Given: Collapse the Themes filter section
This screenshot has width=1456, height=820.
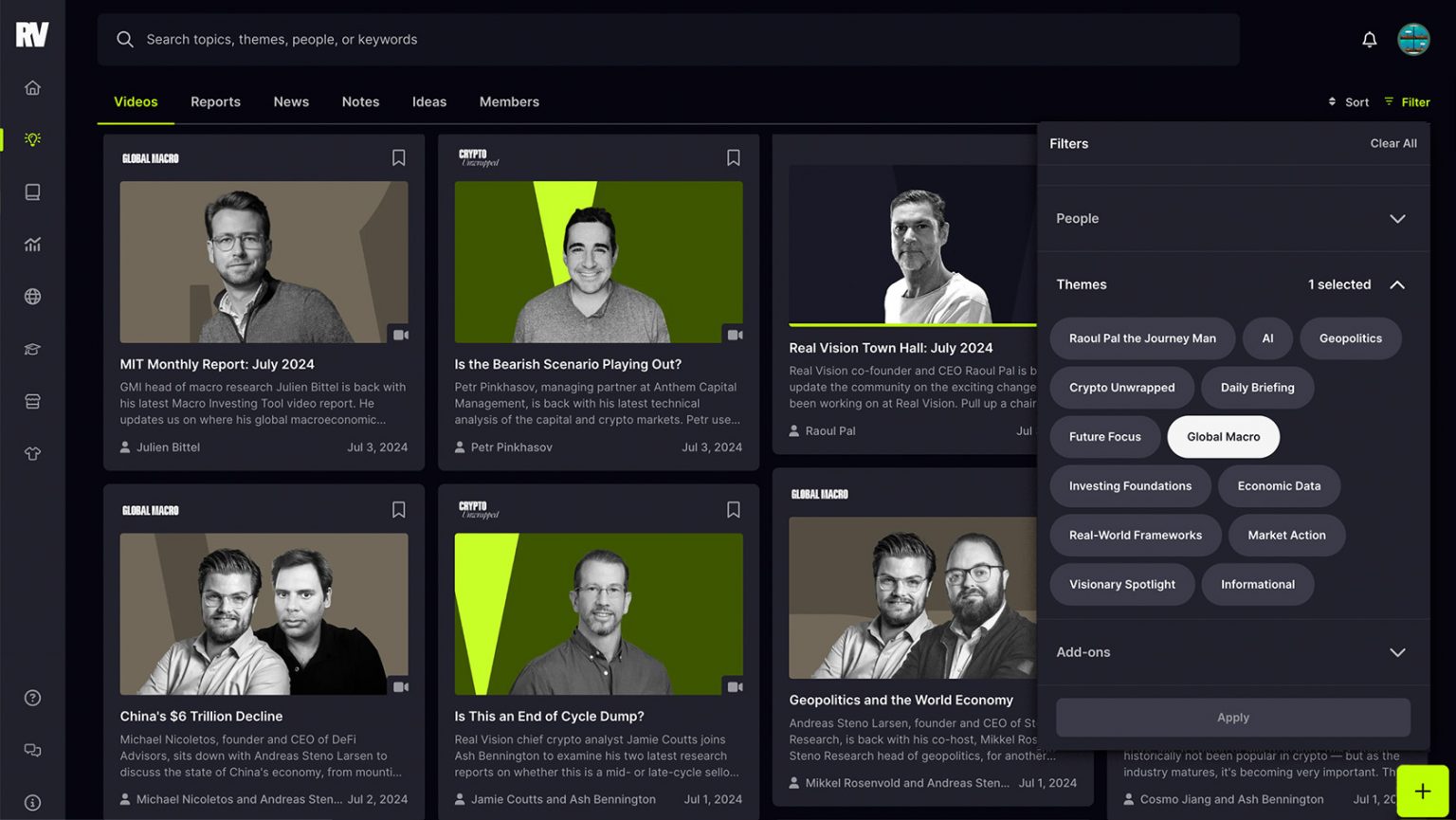Looking at the screenshot, I should pos(1396,284).
